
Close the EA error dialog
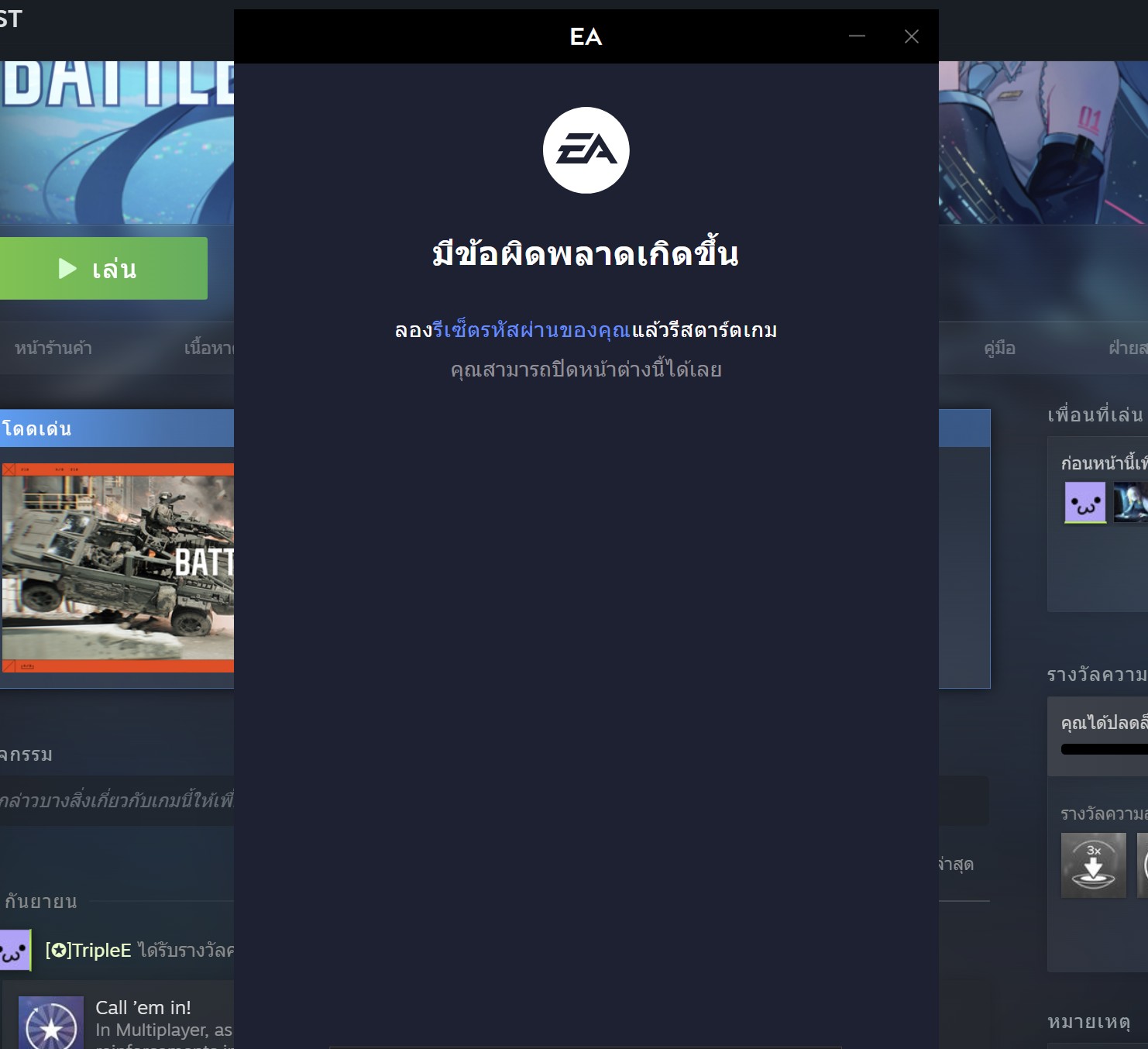click(912, 36)
